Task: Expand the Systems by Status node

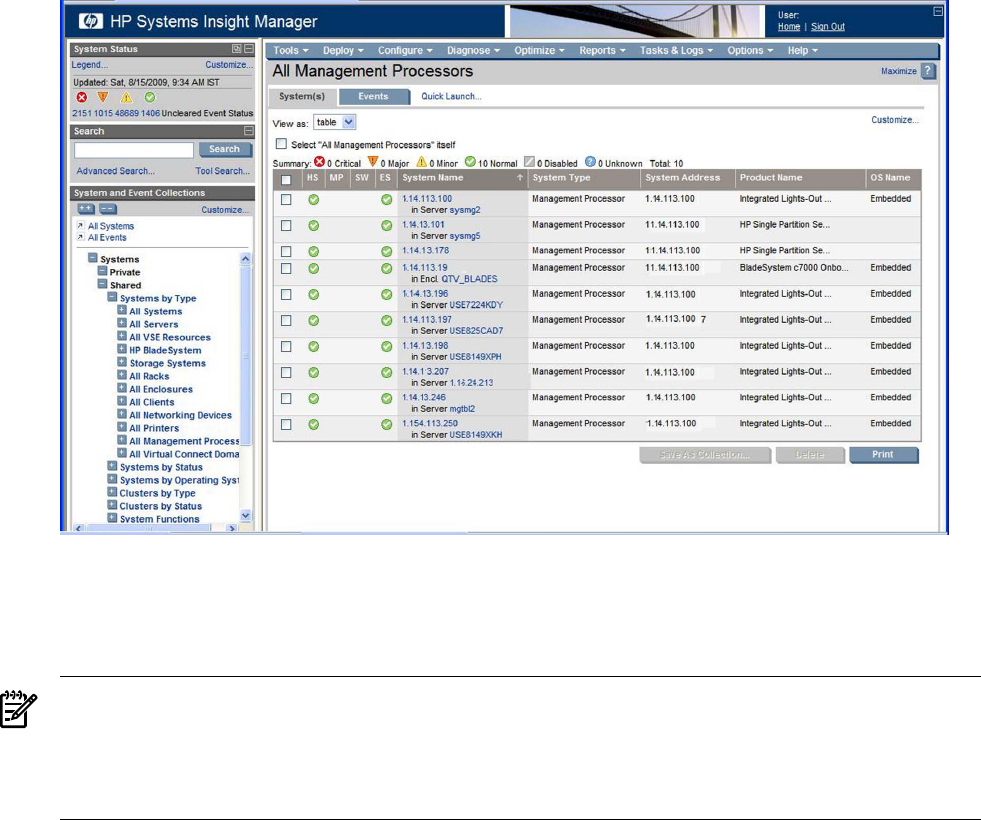Action: pyautogui.click(x=112, y=466)
